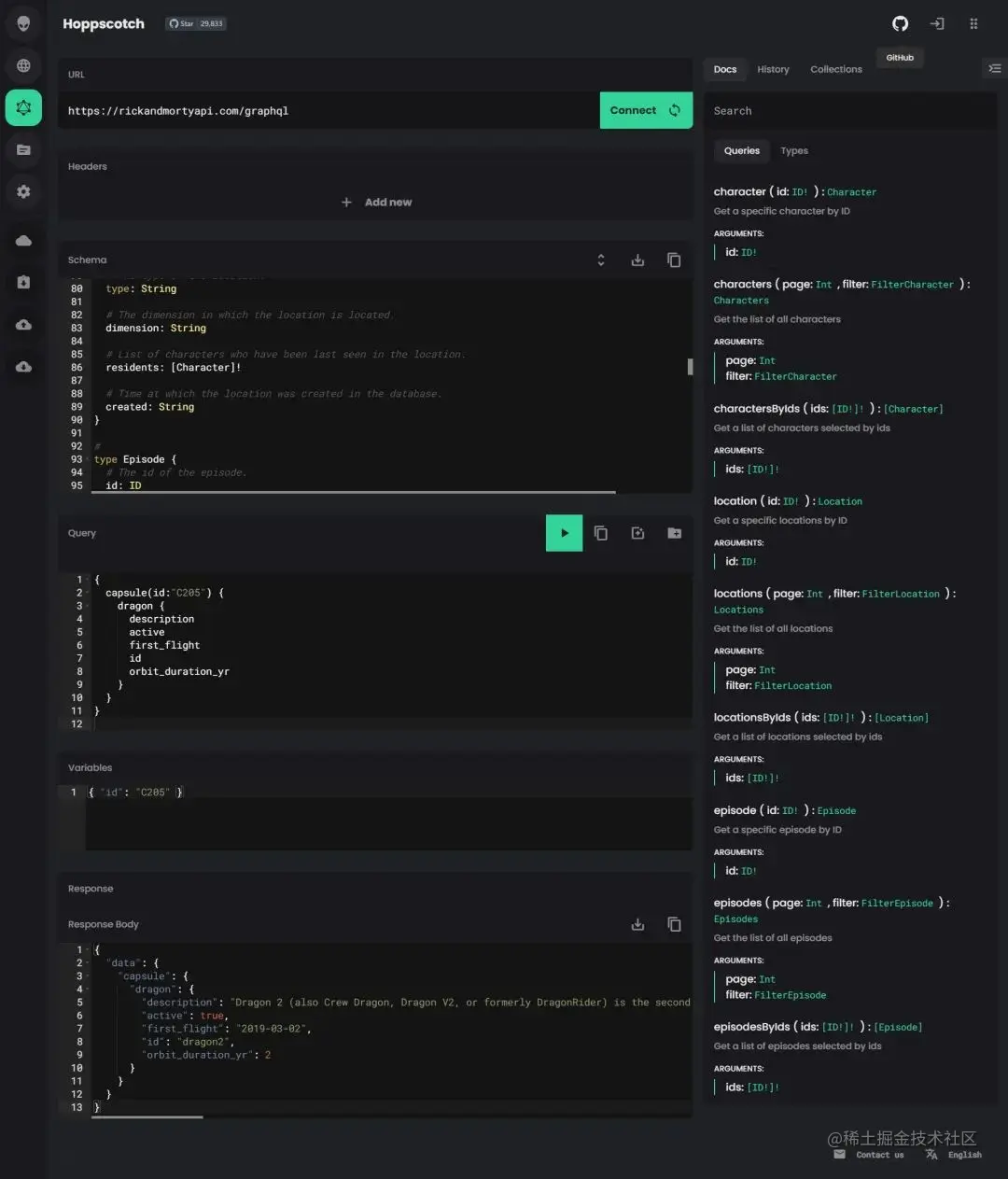This screenshot has width=1008, height=1179.
Task: Open FilterEpisode type under episodes arguments
Action: 790,995
